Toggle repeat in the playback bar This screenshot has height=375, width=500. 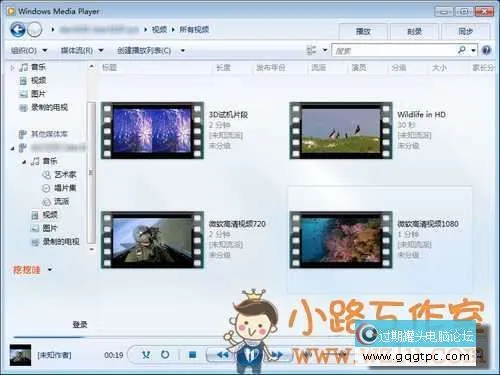click(x=165, y=354)
